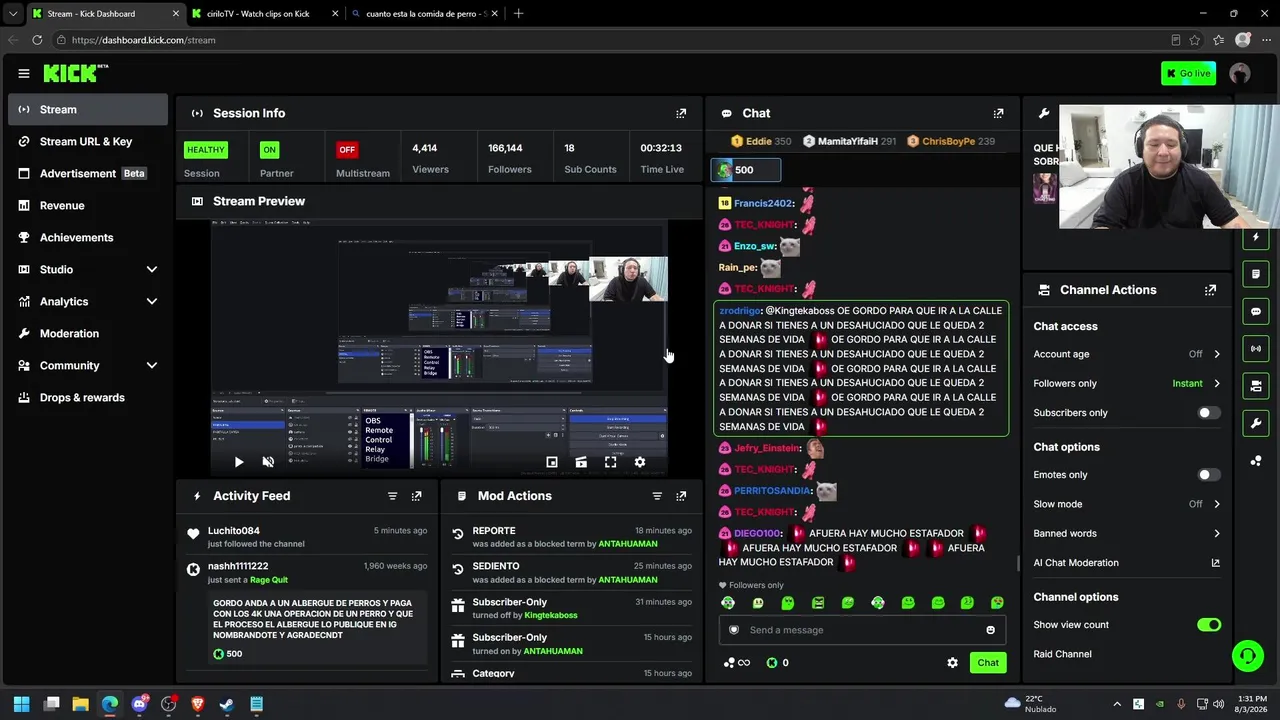
Task: Click the Kick logo in the header
Action: 75,73
